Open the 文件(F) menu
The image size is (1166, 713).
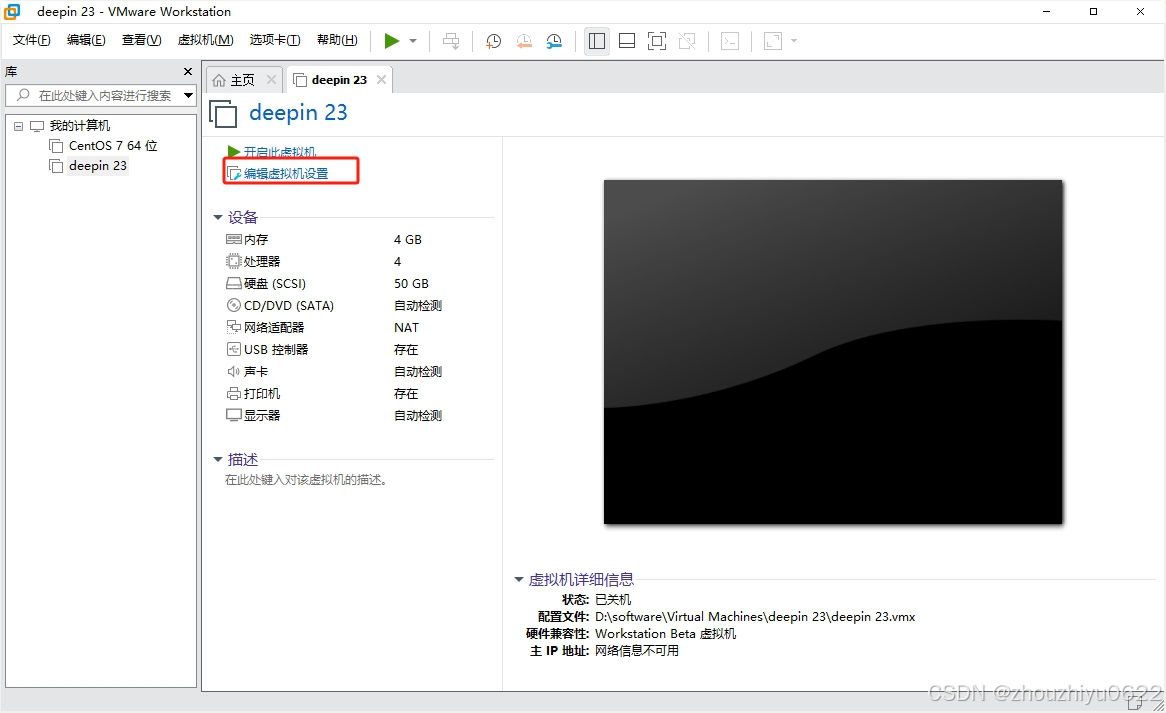click(31, 40)
